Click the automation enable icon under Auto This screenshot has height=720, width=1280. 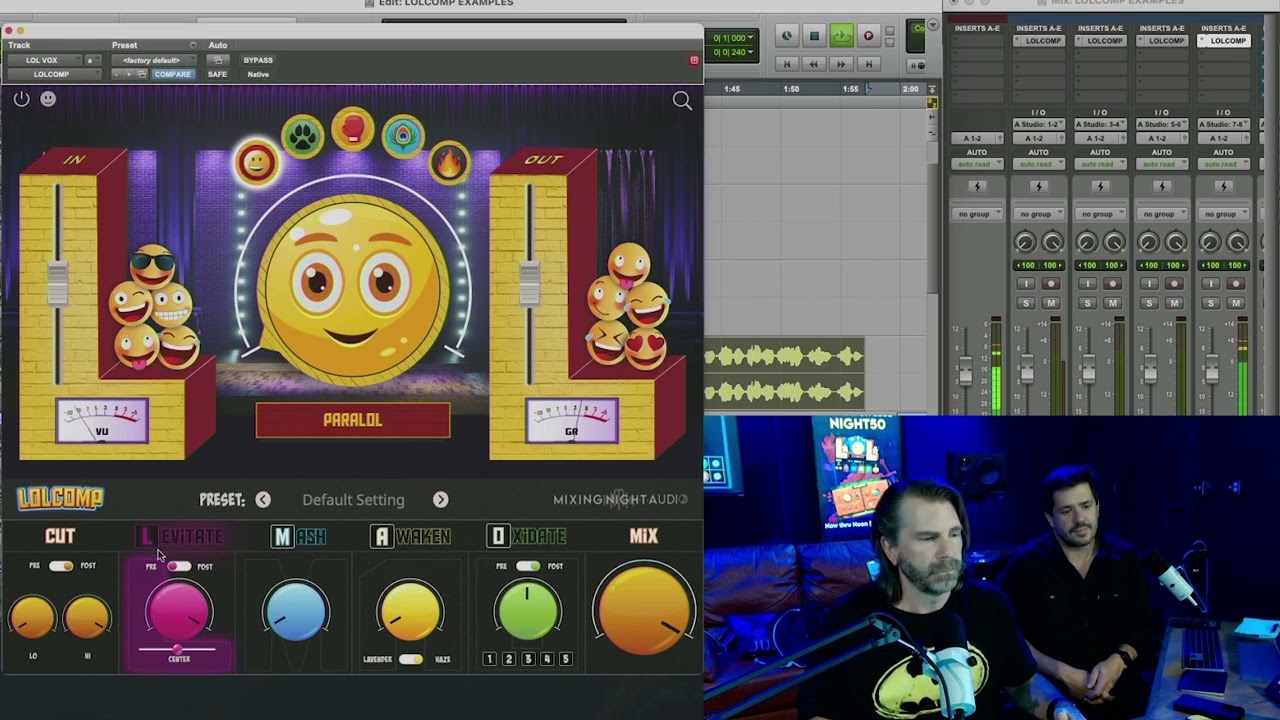tap(217, 60)
